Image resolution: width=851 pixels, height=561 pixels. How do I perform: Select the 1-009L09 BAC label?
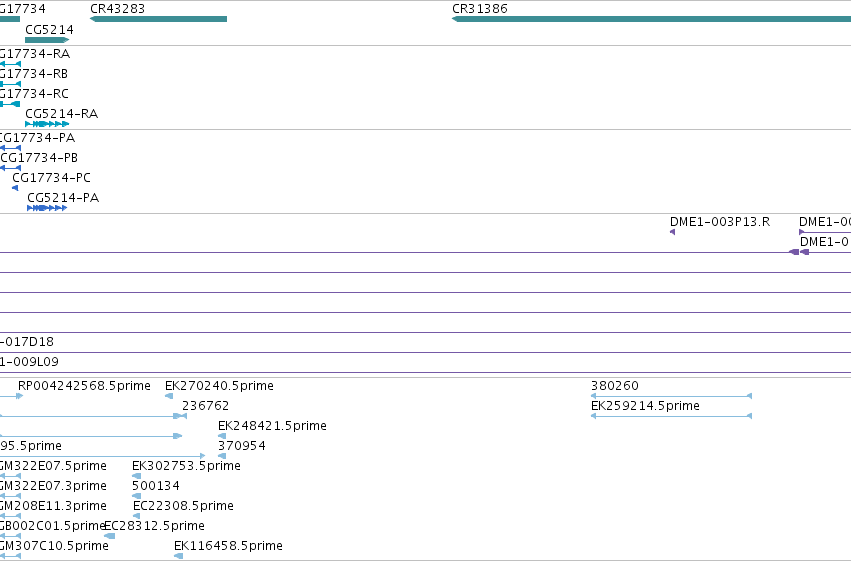click(29, 361)
